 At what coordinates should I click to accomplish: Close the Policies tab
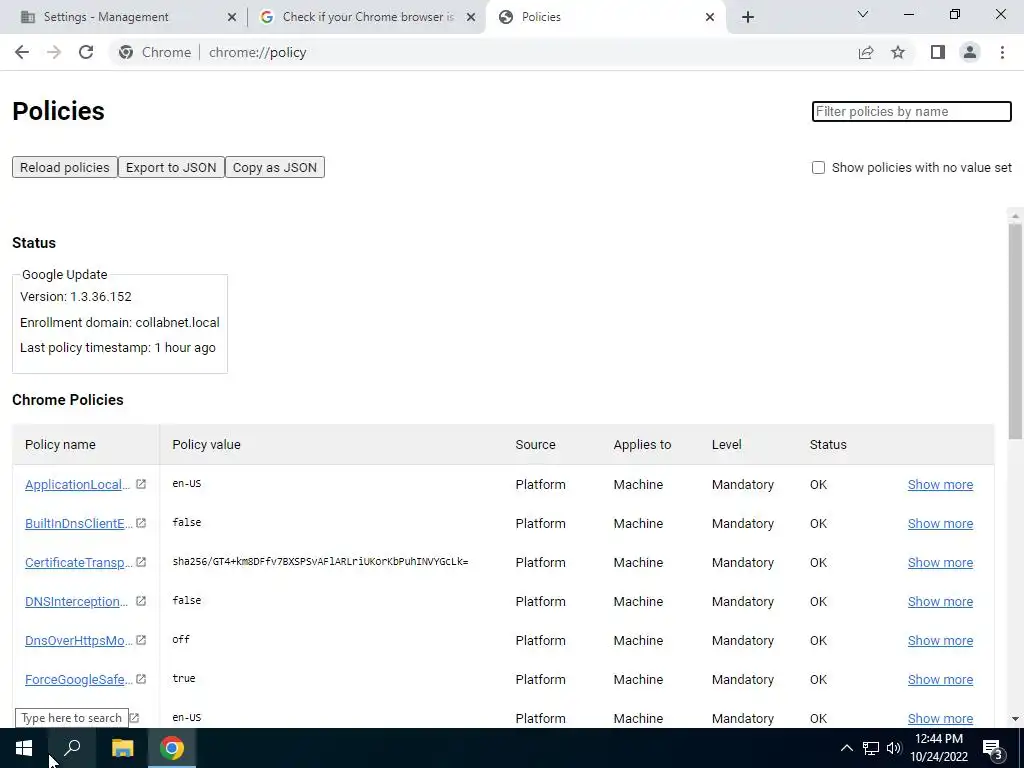click(x=710, y=17)
